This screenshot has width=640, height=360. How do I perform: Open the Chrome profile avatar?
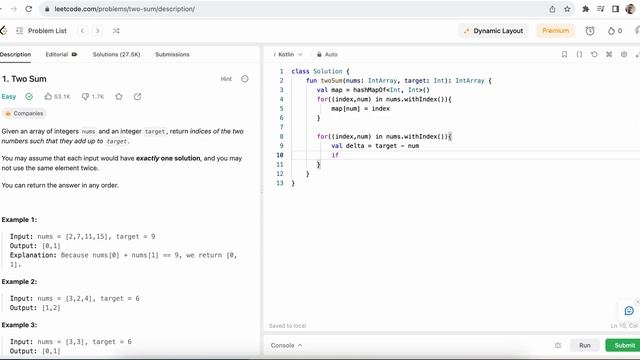click(630, 9)
